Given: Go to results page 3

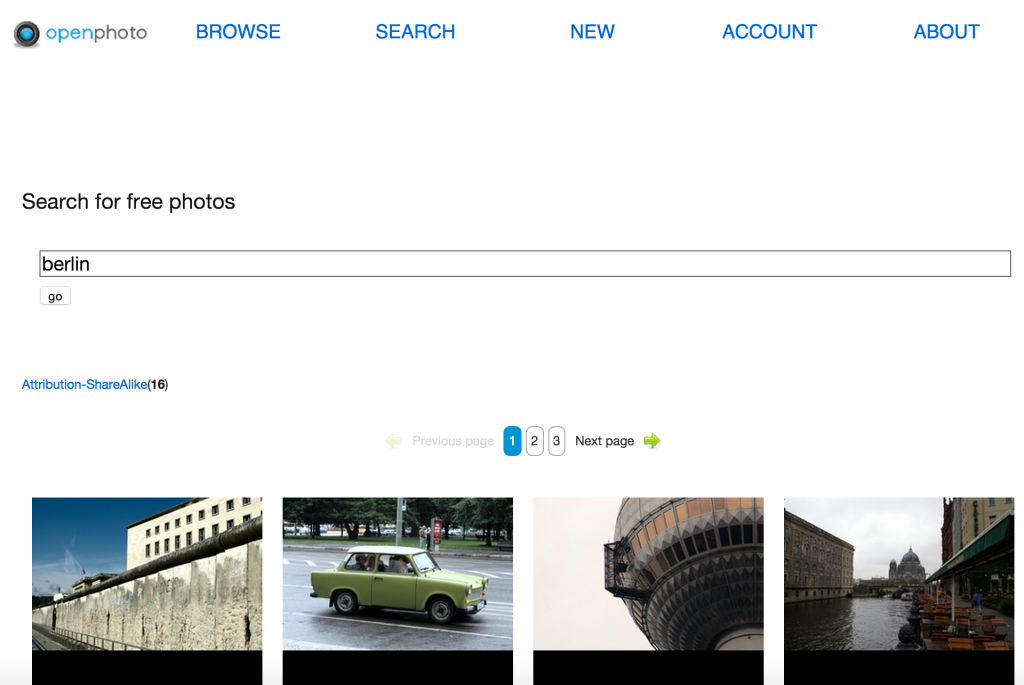Looking at the screenshot, I should (556, 441).
